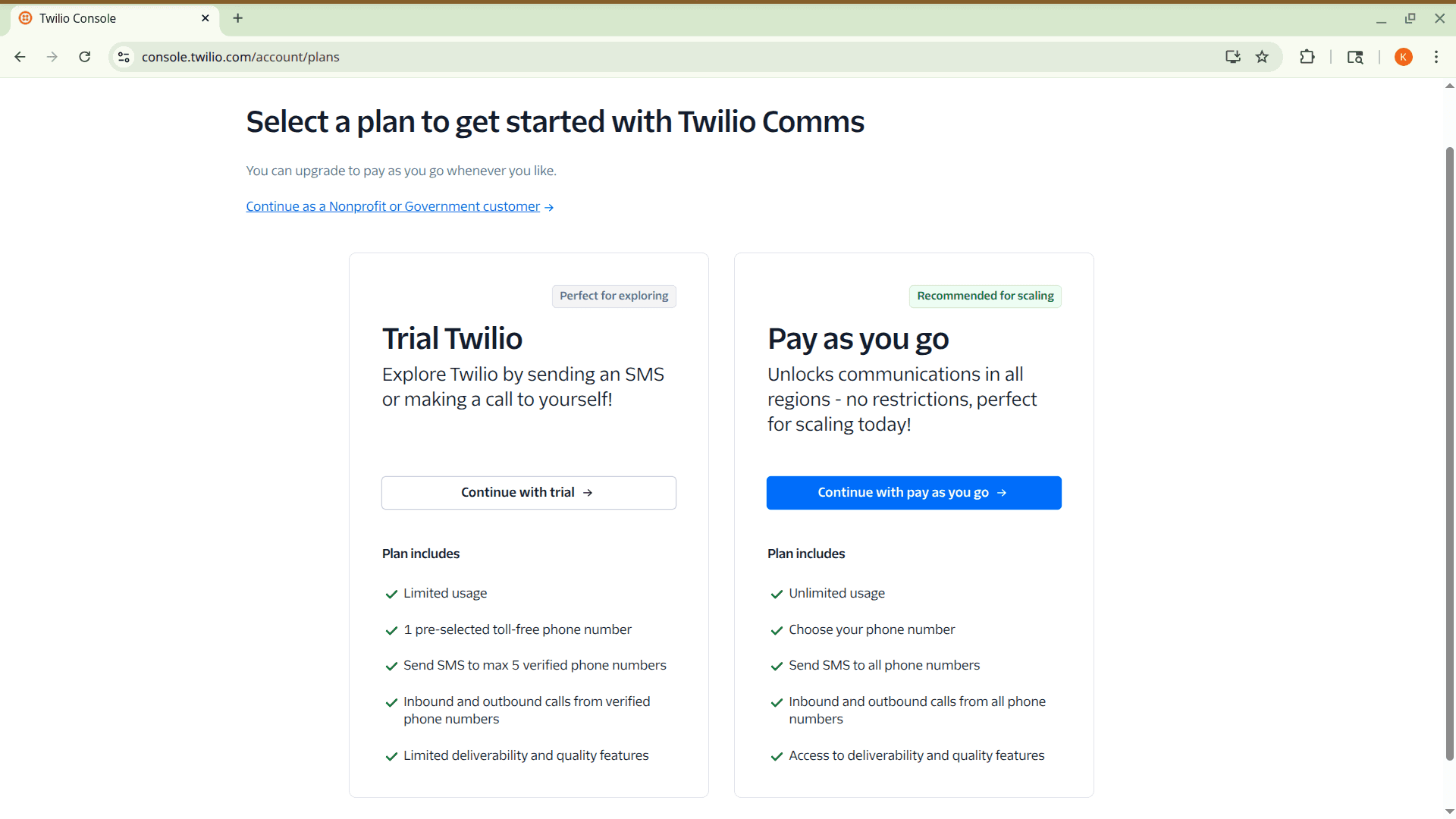This screenshot has width=1456, height=819.
Task: Click Continue with pay as you go
Action: (x=914, y=493)
